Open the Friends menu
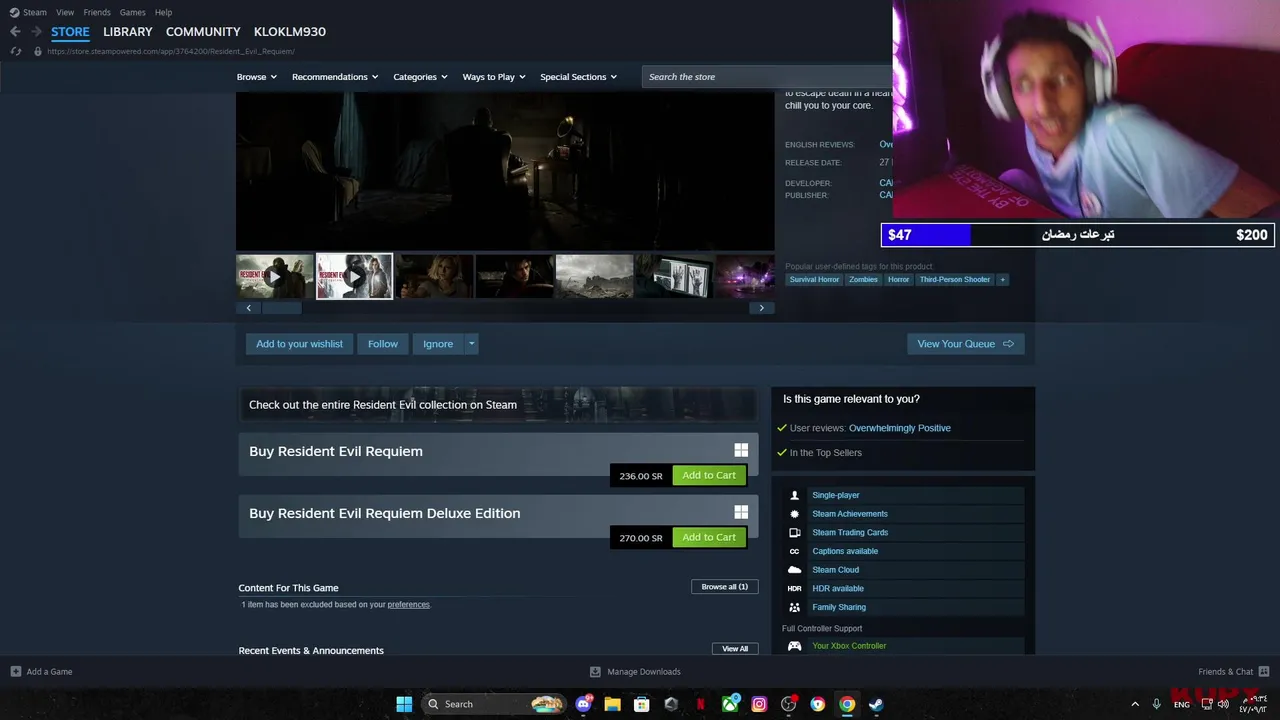 click(x=97, y=12)
